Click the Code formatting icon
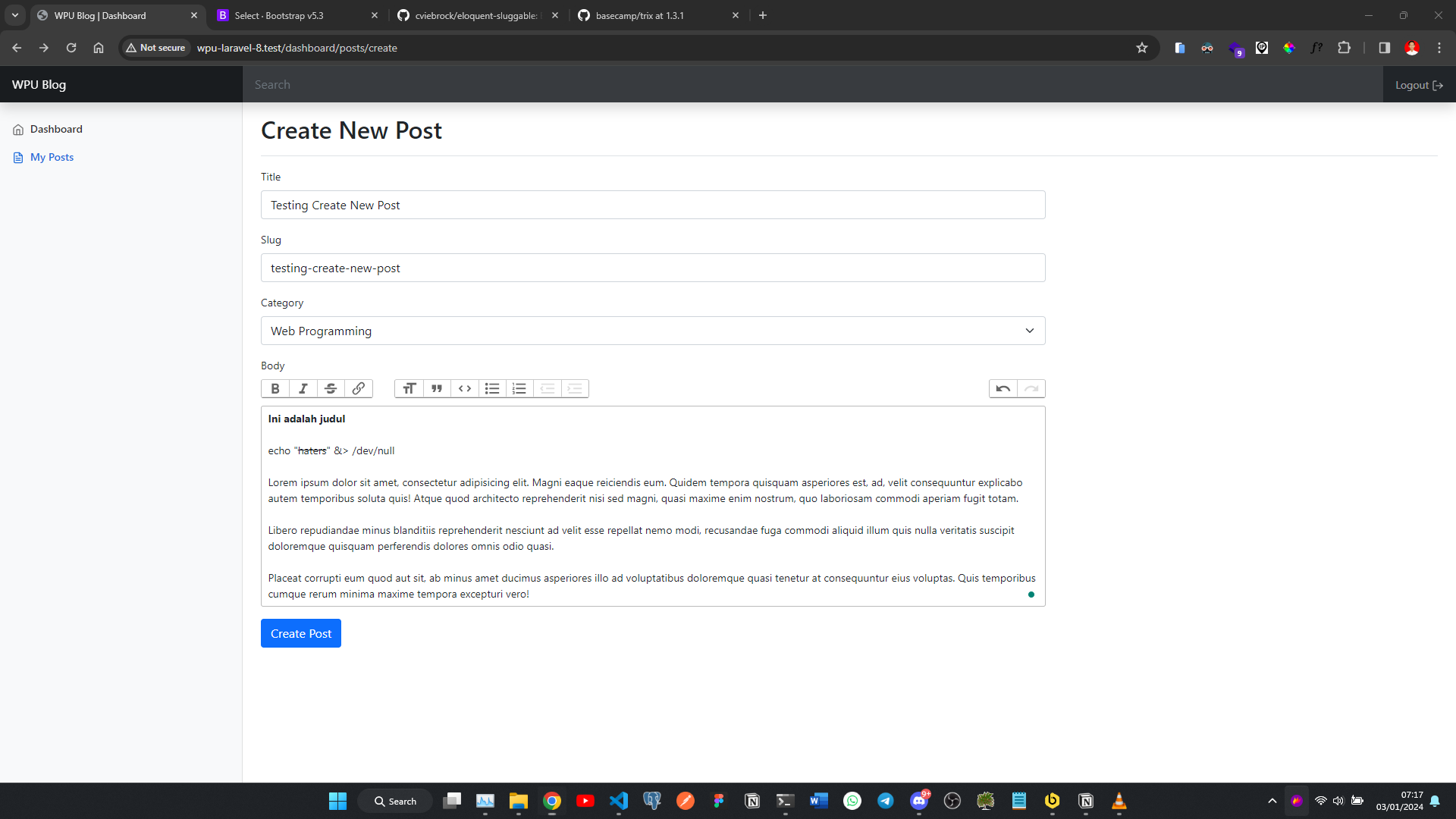Image resolution: width=1456 pixels, height=819 pixels. [x=464, y=388]
